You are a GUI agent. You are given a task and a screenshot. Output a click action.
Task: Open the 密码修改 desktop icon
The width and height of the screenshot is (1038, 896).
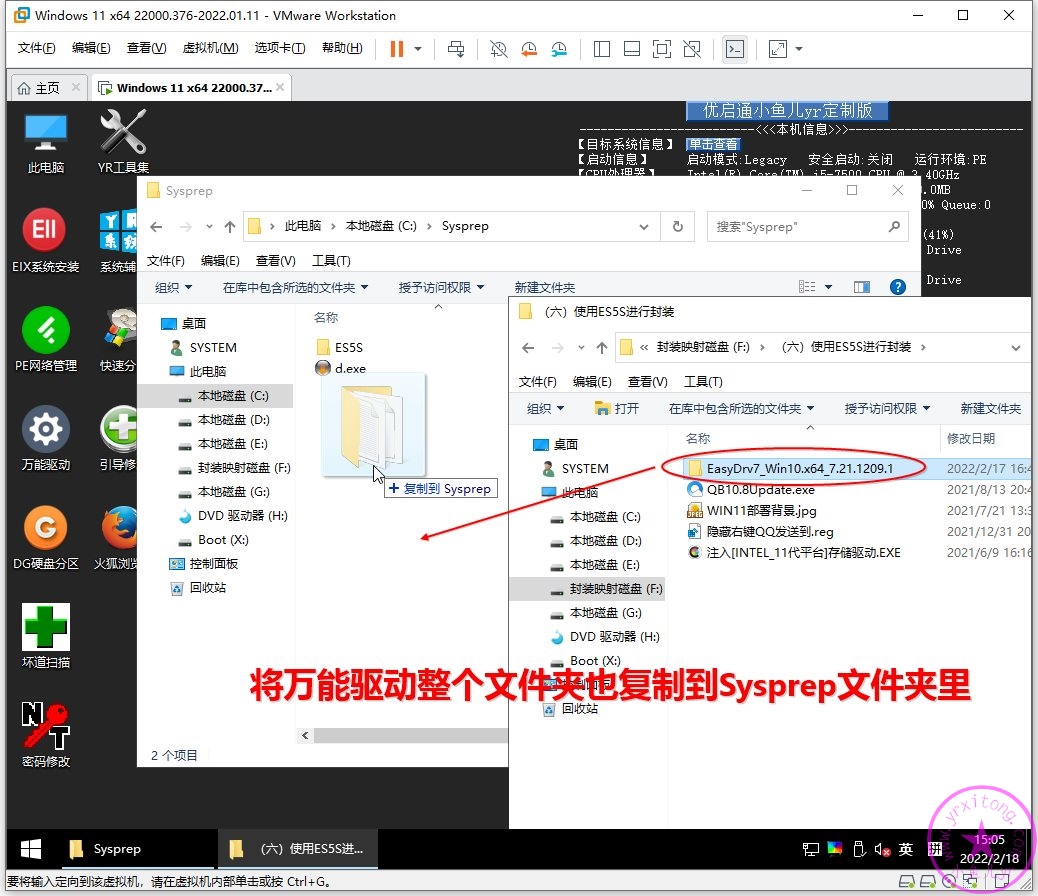pos(46,734)
